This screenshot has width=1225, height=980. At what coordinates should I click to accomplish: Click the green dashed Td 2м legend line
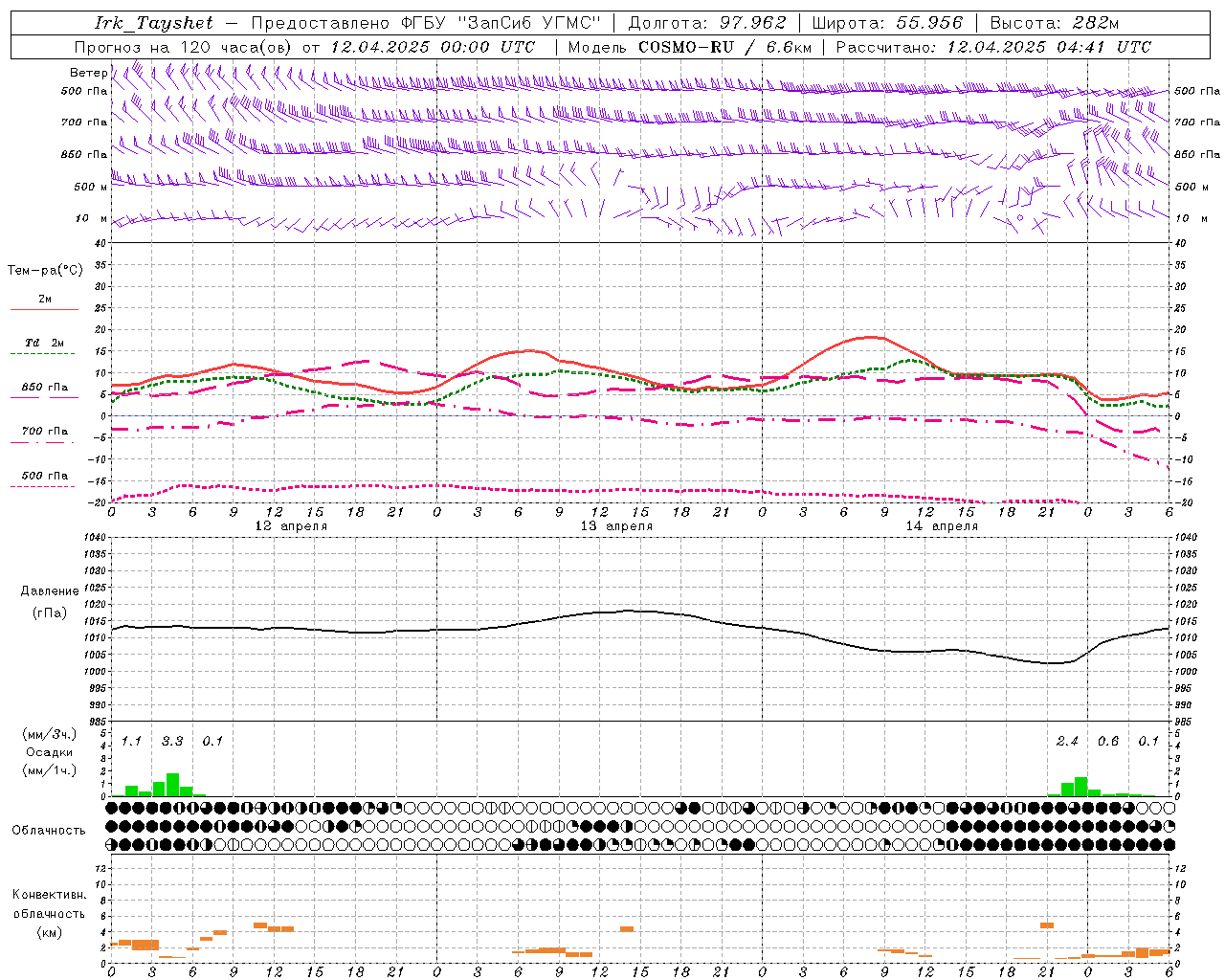tap(44, 354)
